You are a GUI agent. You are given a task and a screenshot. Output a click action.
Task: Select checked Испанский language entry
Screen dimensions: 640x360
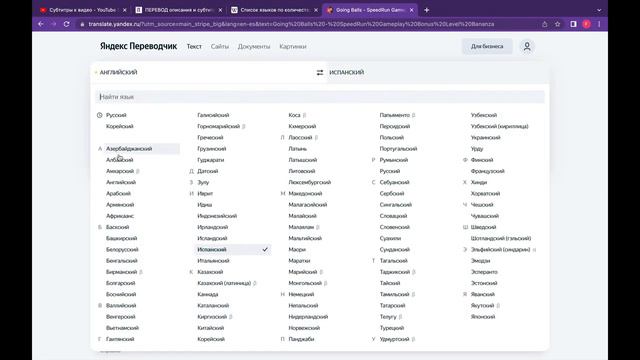(232, 249)
